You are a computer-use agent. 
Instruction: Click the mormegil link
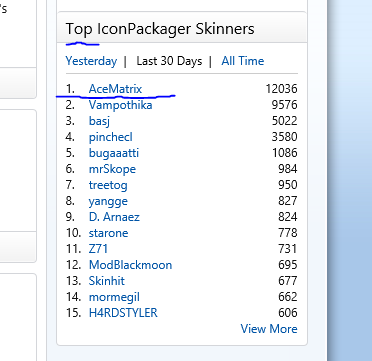click(114, 297)
